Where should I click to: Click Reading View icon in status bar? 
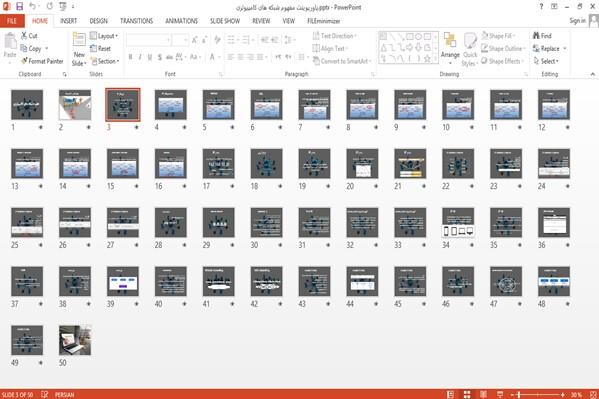[483, 394]
